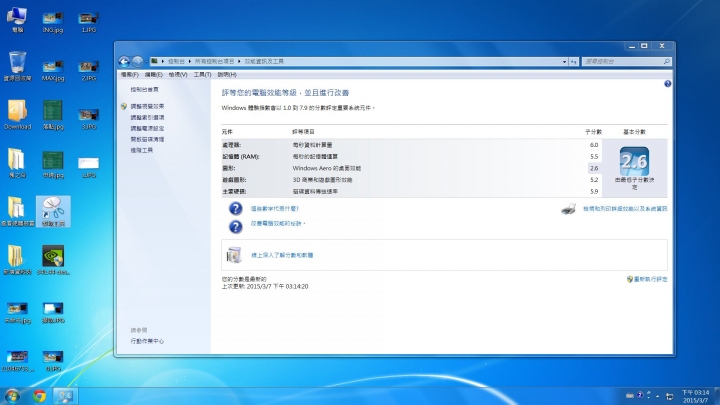Click 效能資訊及工具 breadcrumb segment

point(264,61)
